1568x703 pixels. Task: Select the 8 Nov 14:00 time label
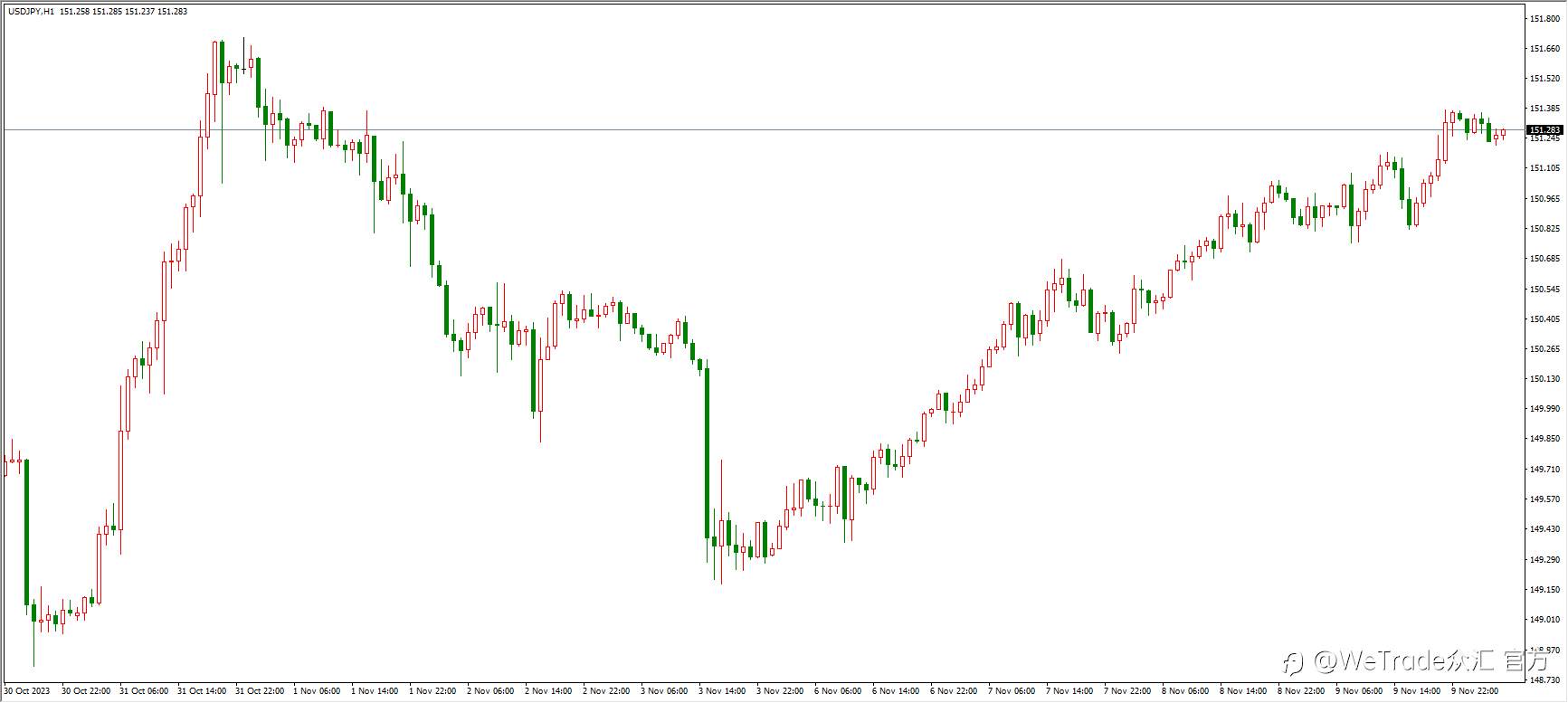[x=1243, y=691]
